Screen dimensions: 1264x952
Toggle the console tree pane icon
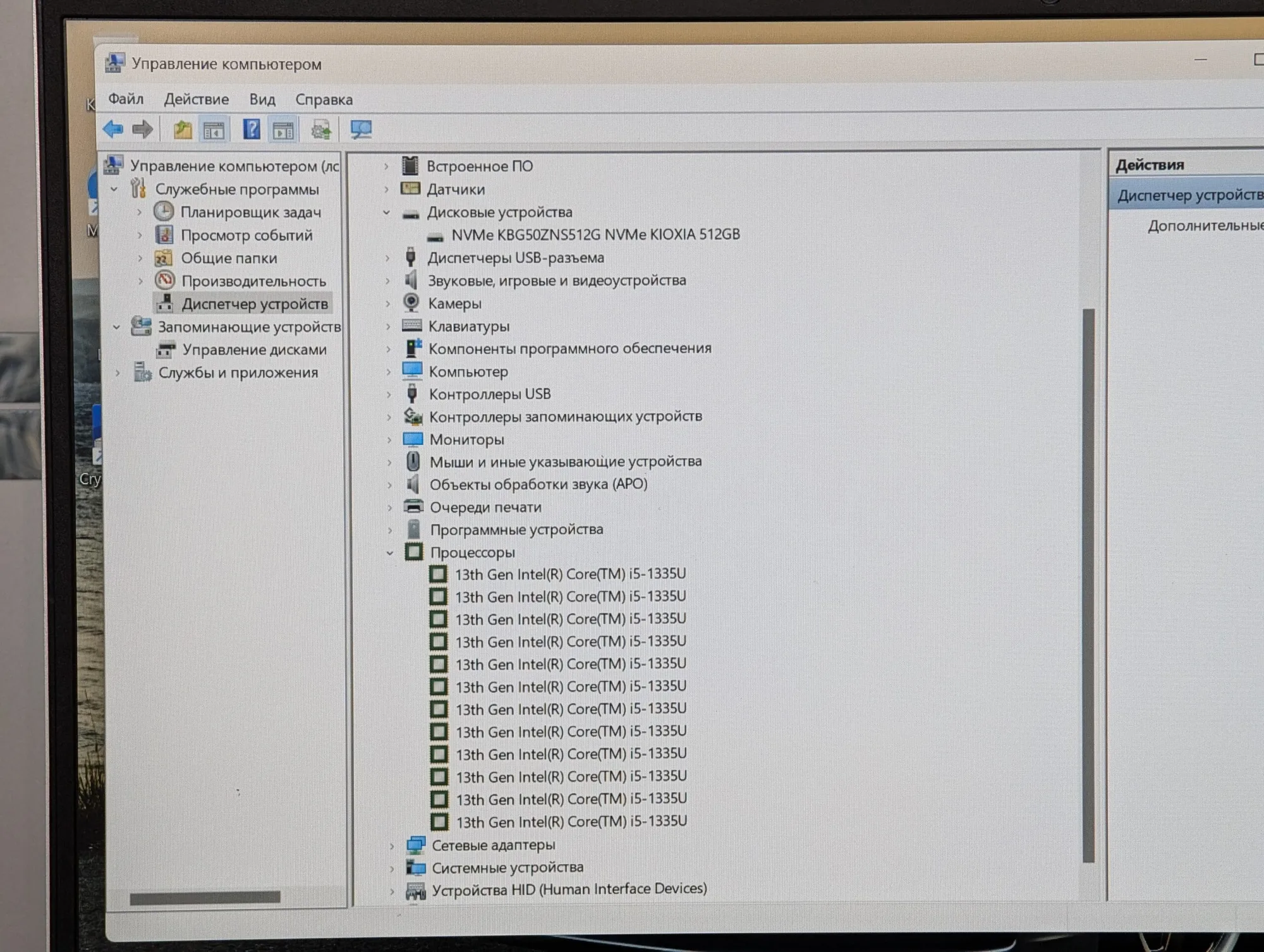point(214,130)
